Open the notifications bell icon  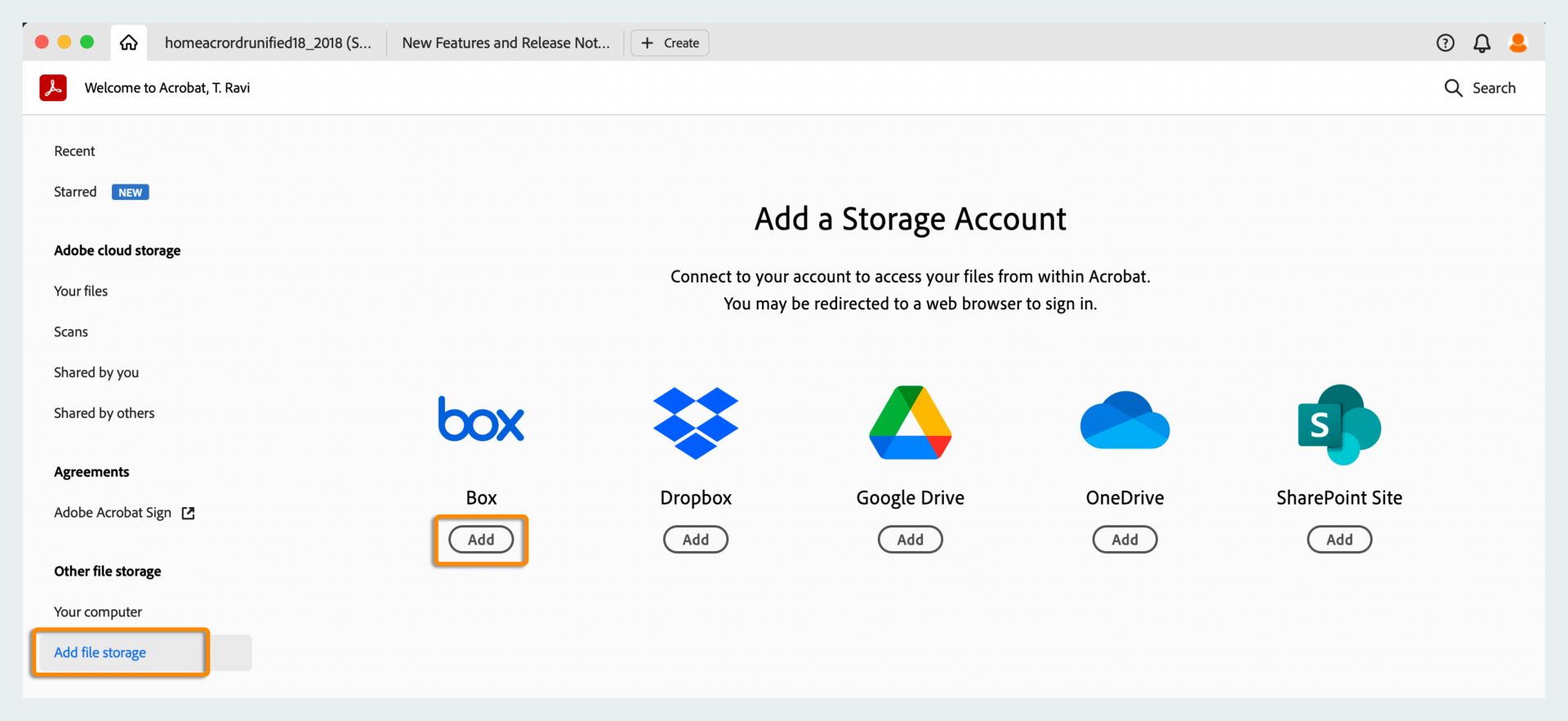coord(1481,43)
